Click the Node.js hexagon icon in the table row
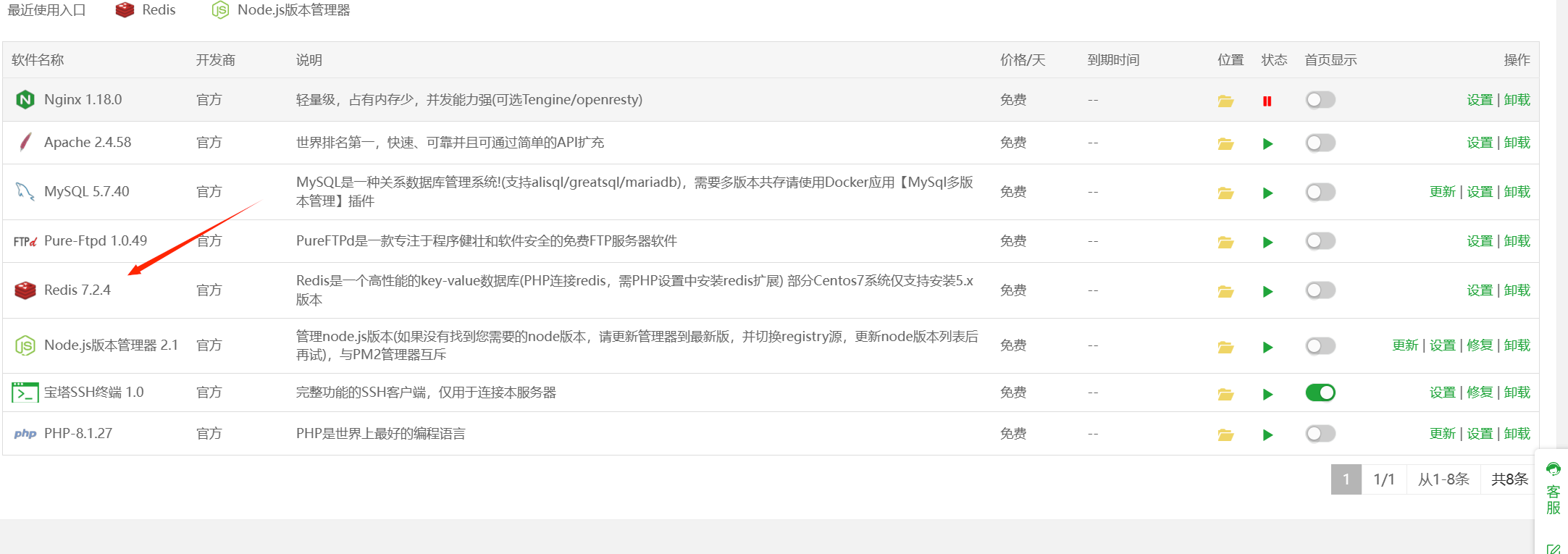 point(25,345)
